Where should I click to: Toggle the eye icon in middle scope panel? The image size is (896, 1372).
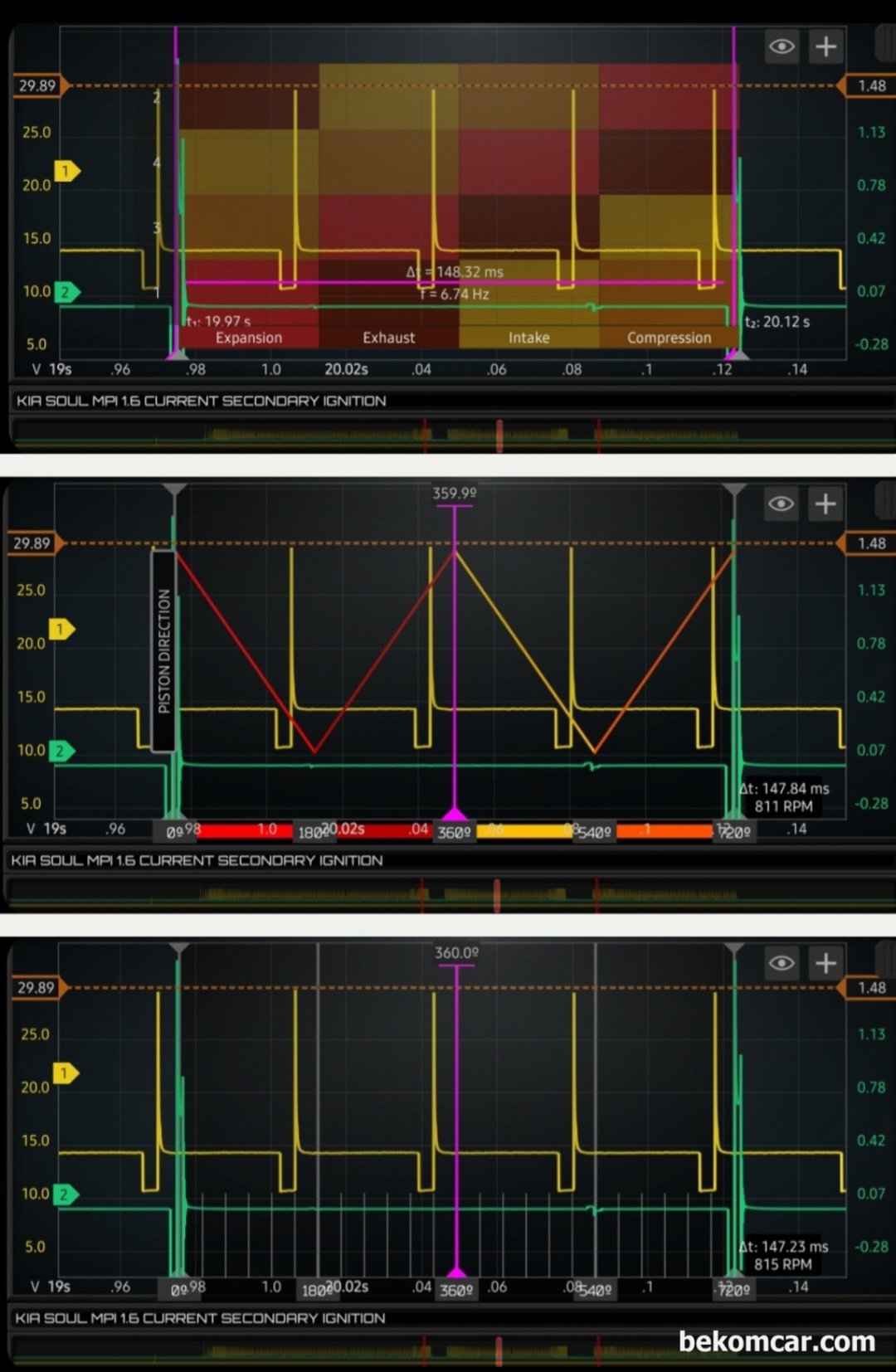click(x=781, y=504)
